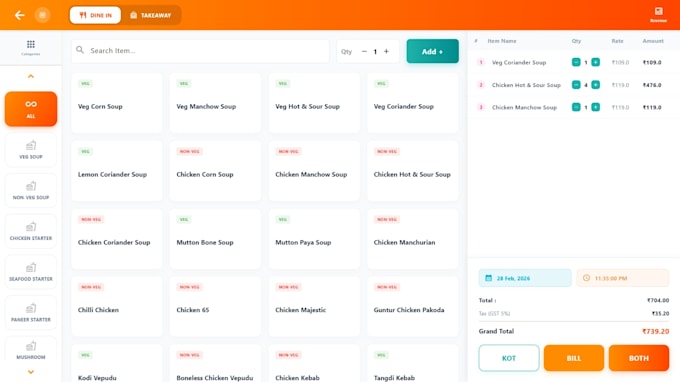Focus the Search Item field
This screenshot has height=382, width=680.
(200, 51)
